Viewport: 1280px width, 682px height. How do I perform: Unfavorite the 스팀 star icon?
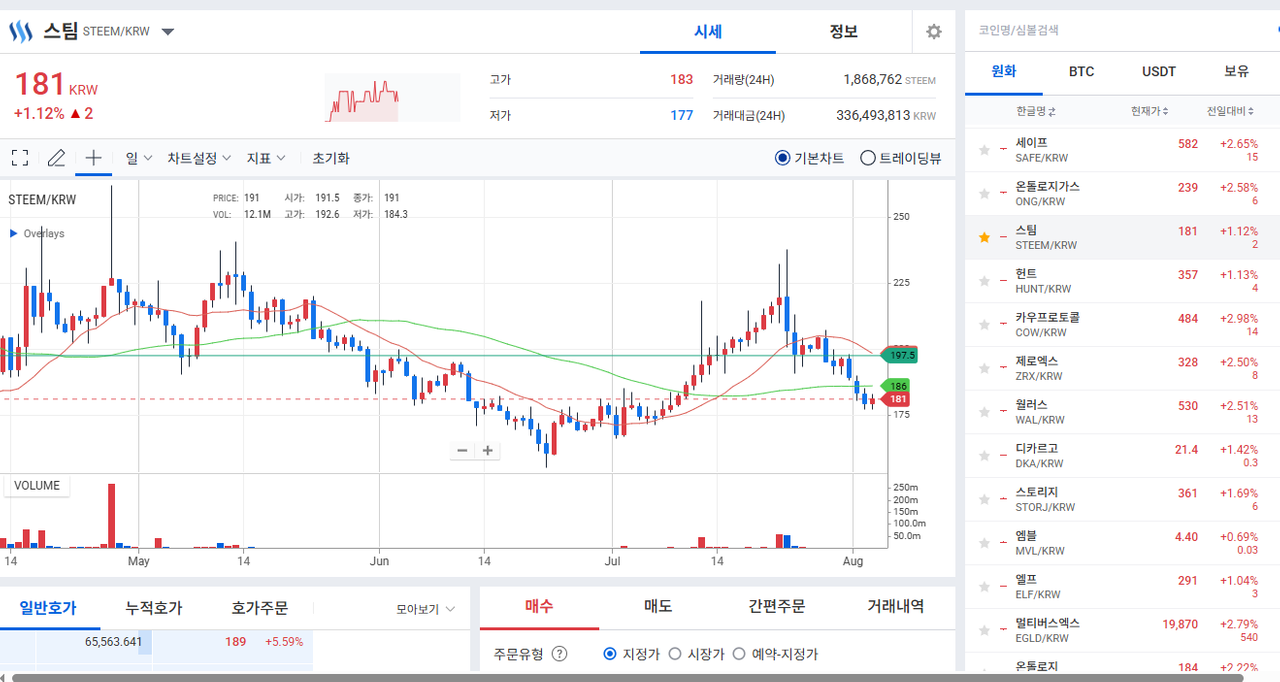click(x=984, y=238)
